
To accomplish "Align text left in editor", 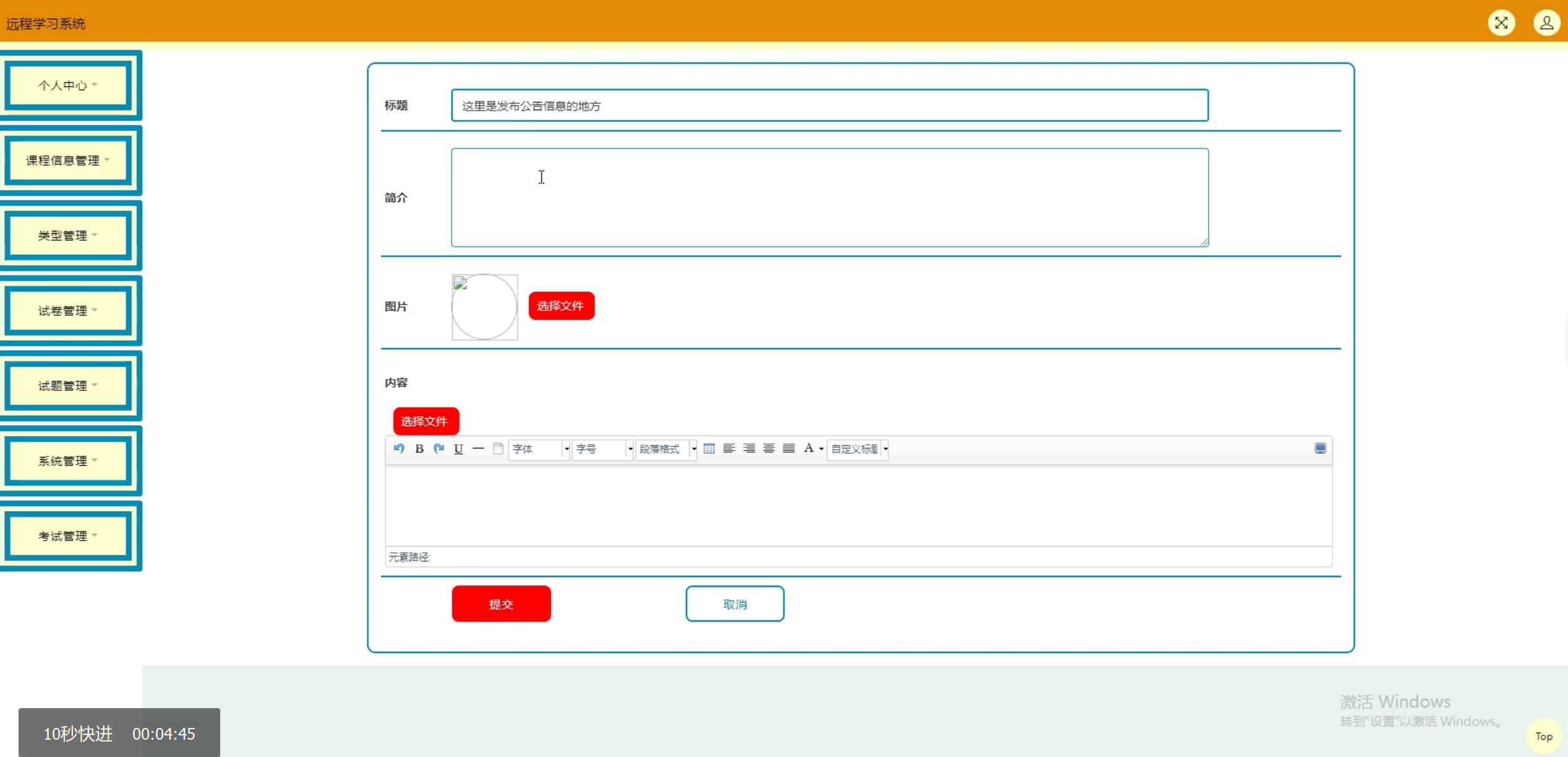I will (x=729, y=448).
